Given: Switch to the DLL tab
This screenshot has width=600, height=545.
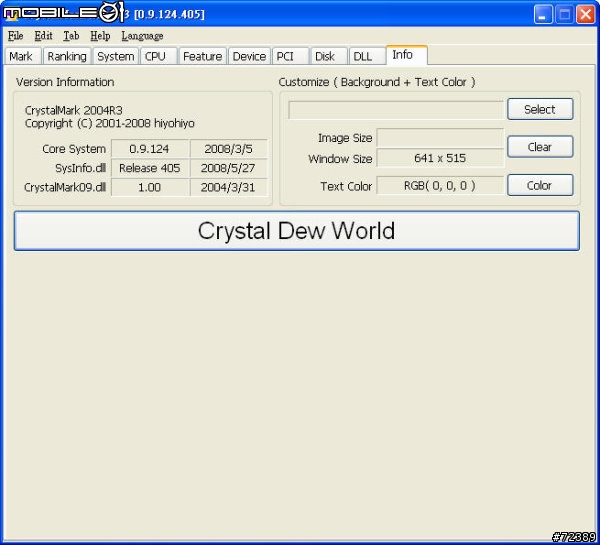Looking at the screenshot, I should [367, 56].
